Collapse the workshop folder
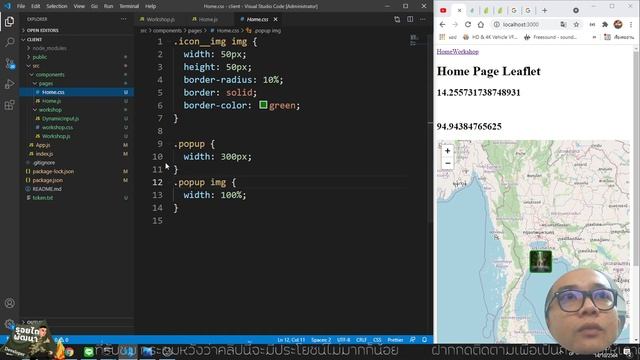640x360 pixels. [50, 110]
